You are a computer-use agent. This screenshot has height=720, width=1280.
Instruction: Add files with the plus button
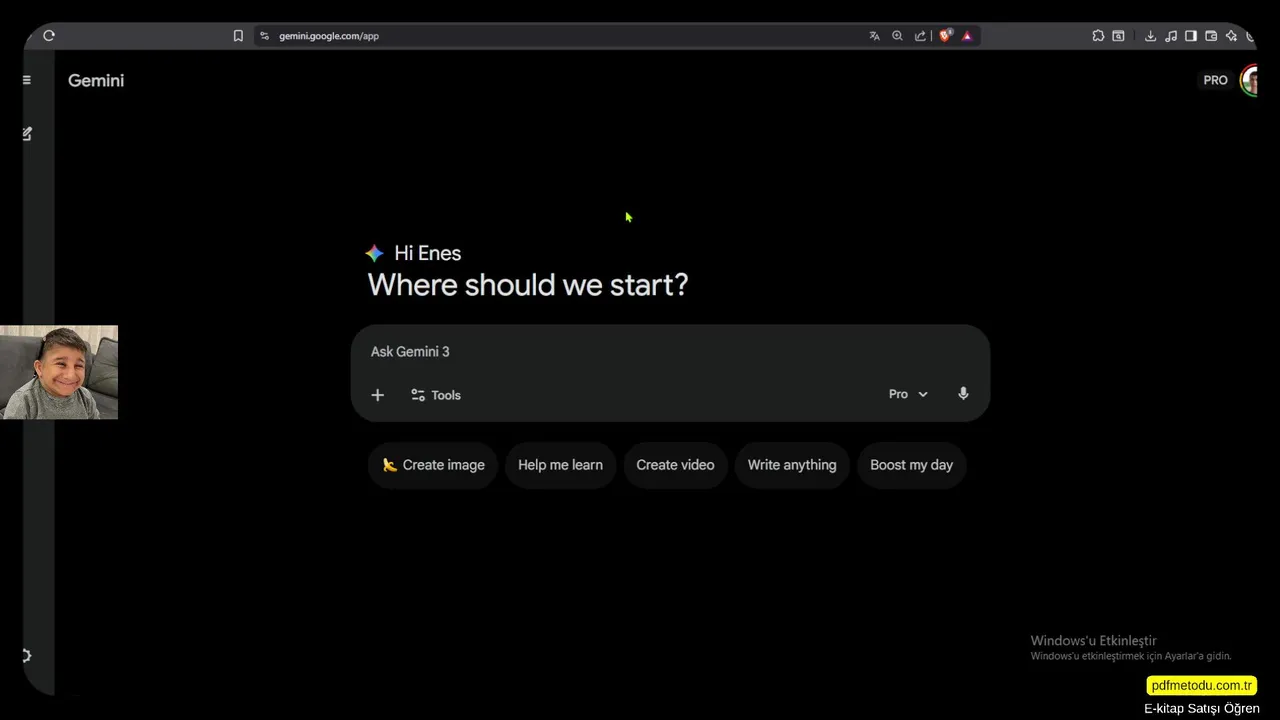(x=377, y=395)
